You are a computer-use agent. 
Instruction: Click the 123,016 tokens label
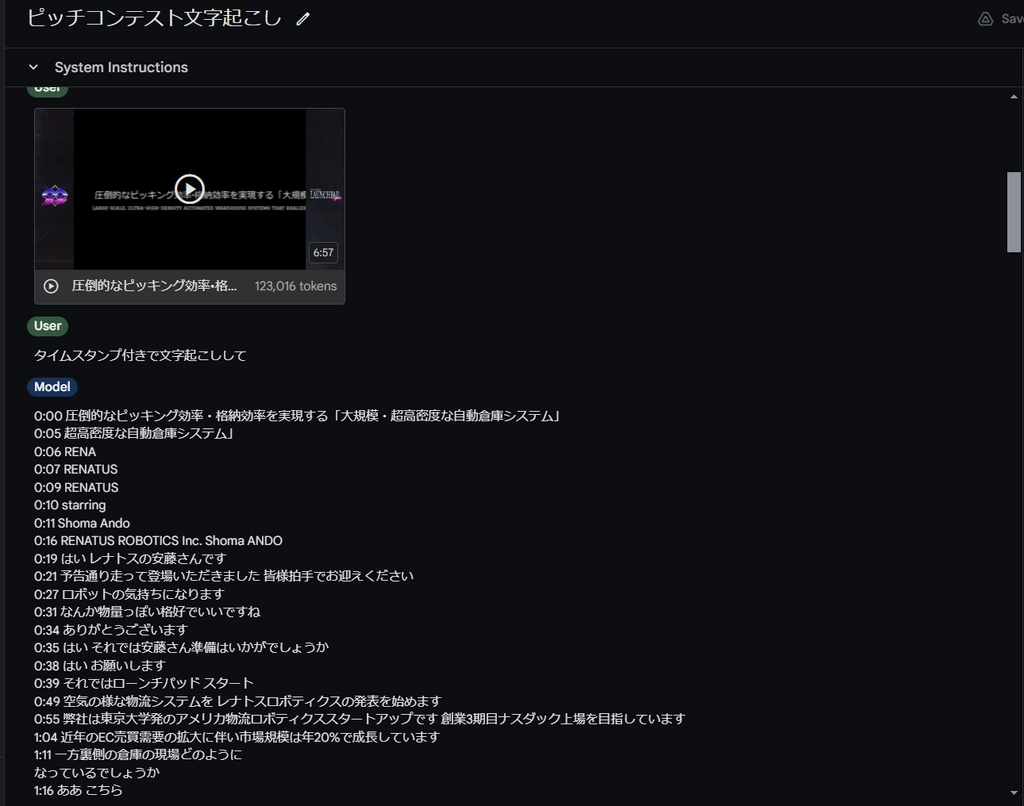click(296, 286)
